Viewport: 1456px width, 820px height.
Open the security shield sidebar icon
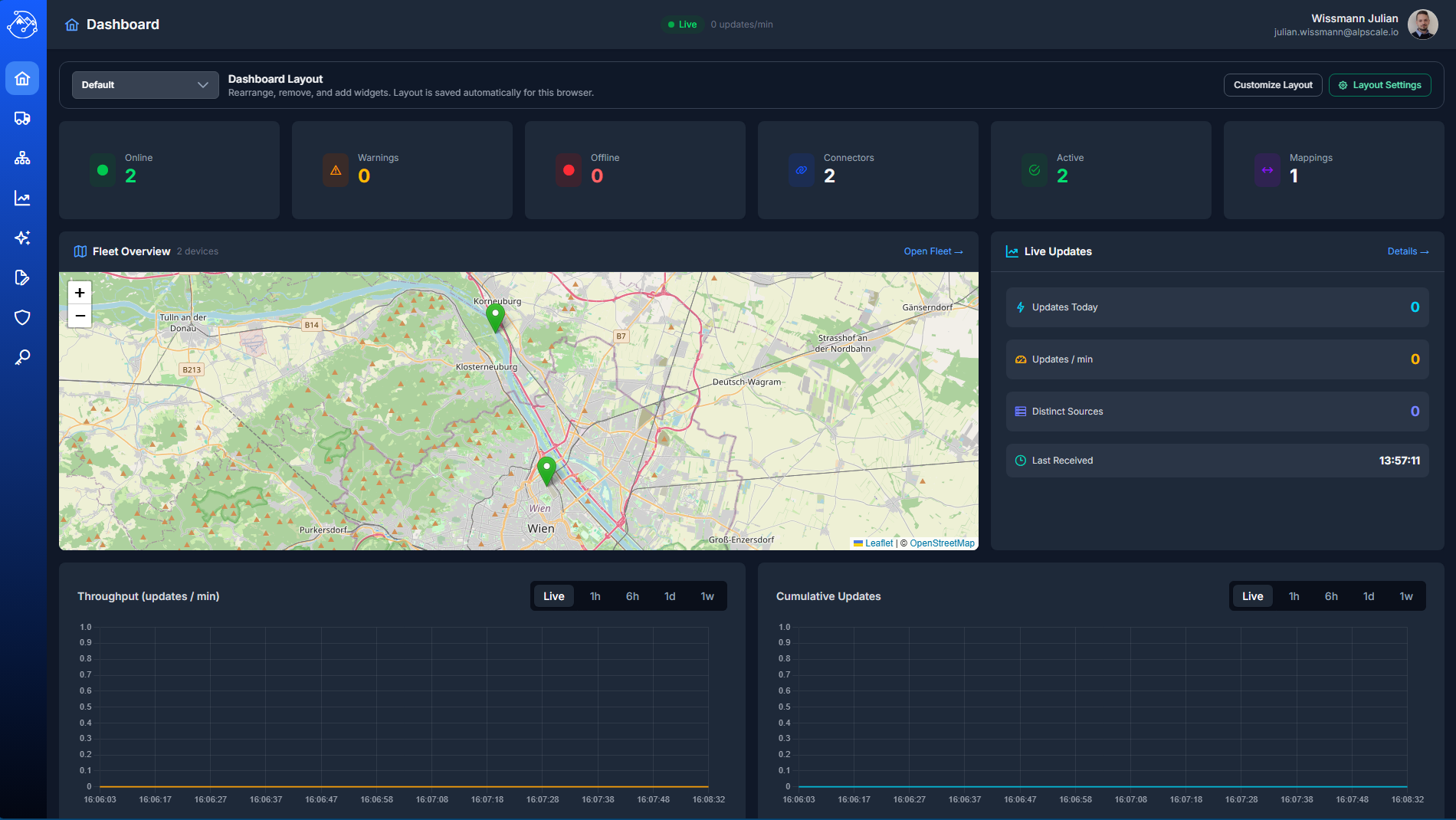click(22, 317)
